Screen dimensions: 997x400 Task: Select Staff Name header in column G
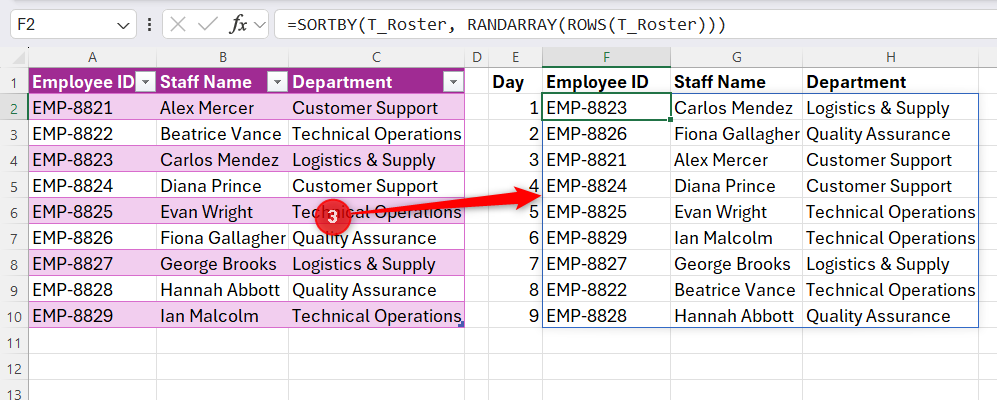click(736, 82)
